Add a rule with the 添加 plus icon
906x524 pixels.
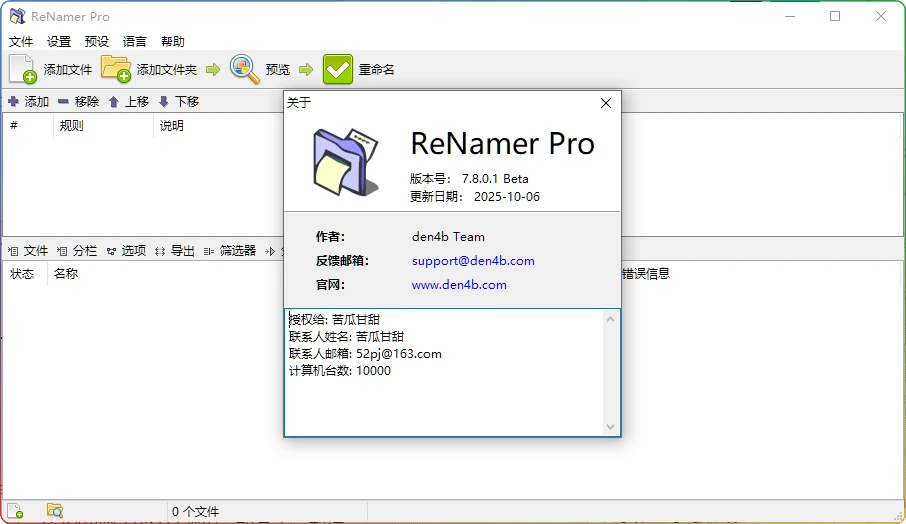(x=14, y=102)
